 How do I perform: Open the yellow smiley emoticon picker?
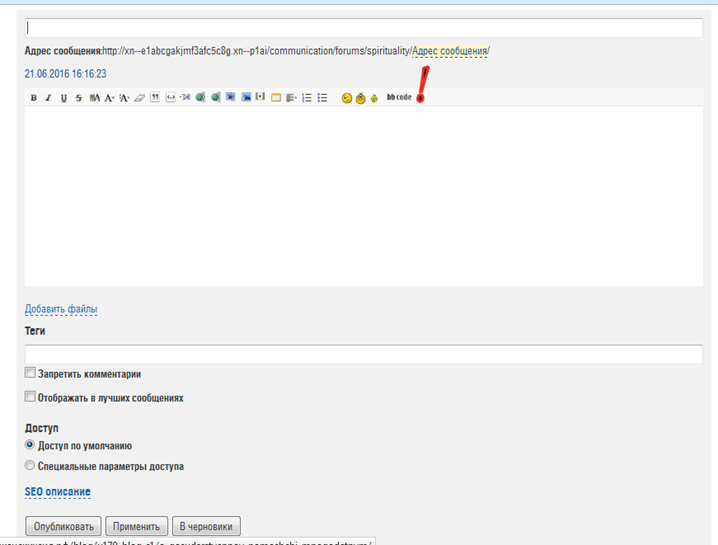(347, 98)
